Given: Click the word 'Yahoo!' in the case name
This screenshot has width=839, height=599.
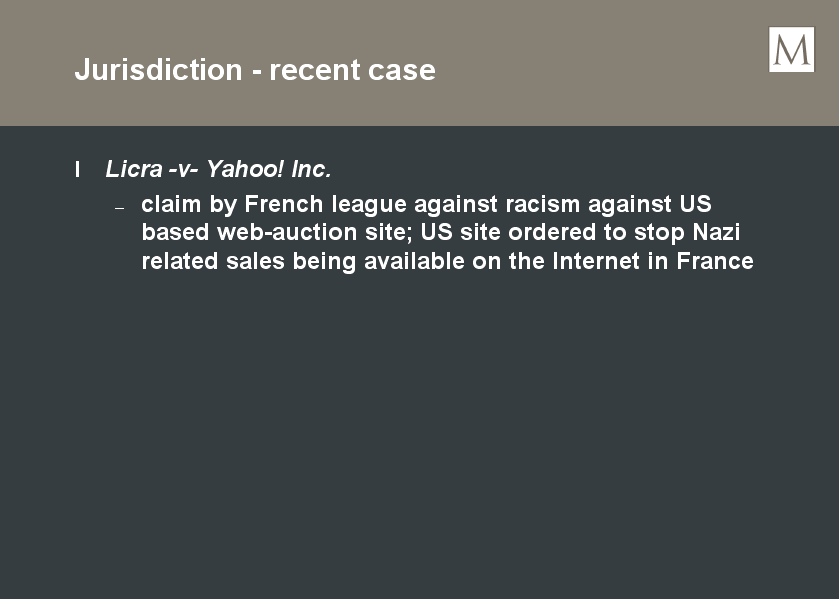Looking at the screenshot, I should pyautogui.click(x=245, y=169).
